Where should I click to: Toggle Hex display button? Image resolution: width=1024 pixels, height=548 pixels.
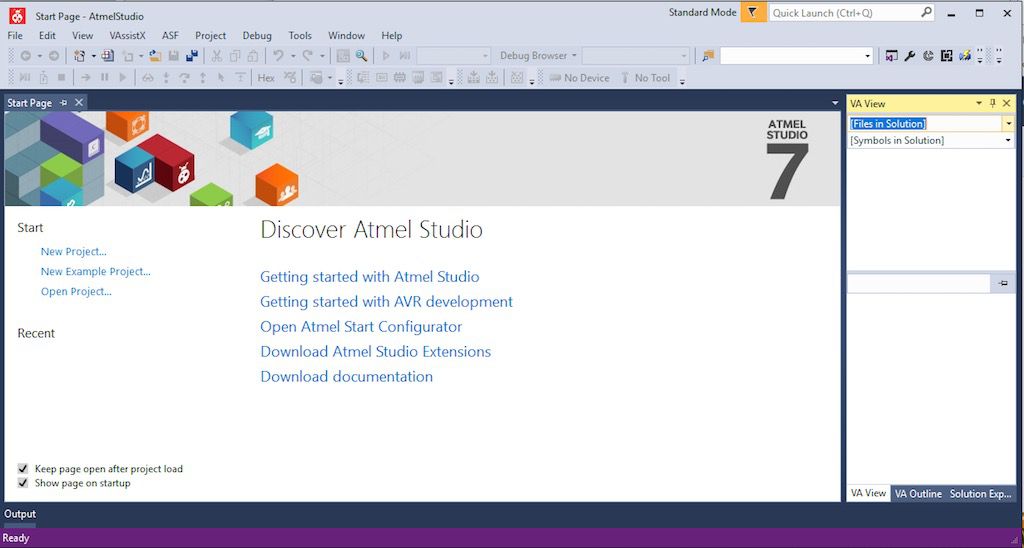266,78
